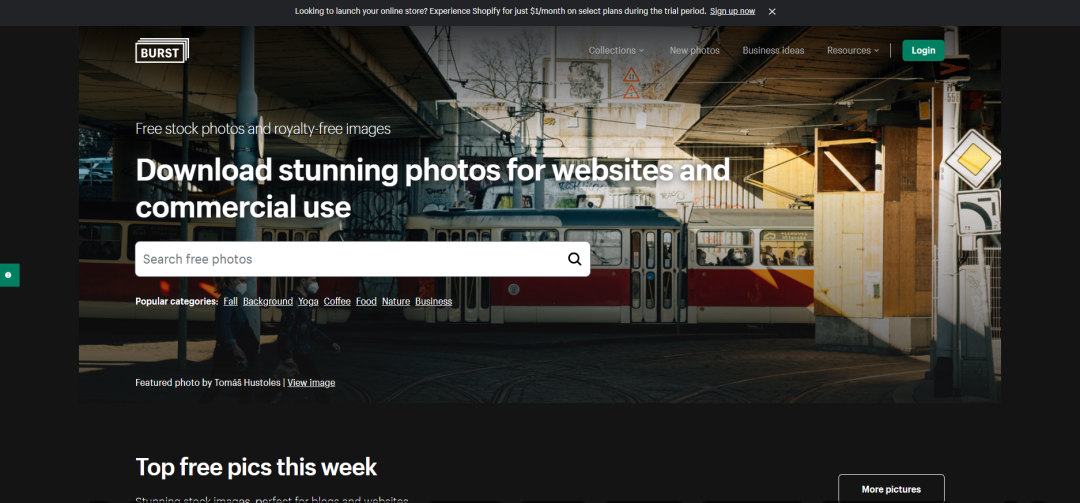Open the Business category link
This screenshot has width=1080, height=503.
pos(433,301)
